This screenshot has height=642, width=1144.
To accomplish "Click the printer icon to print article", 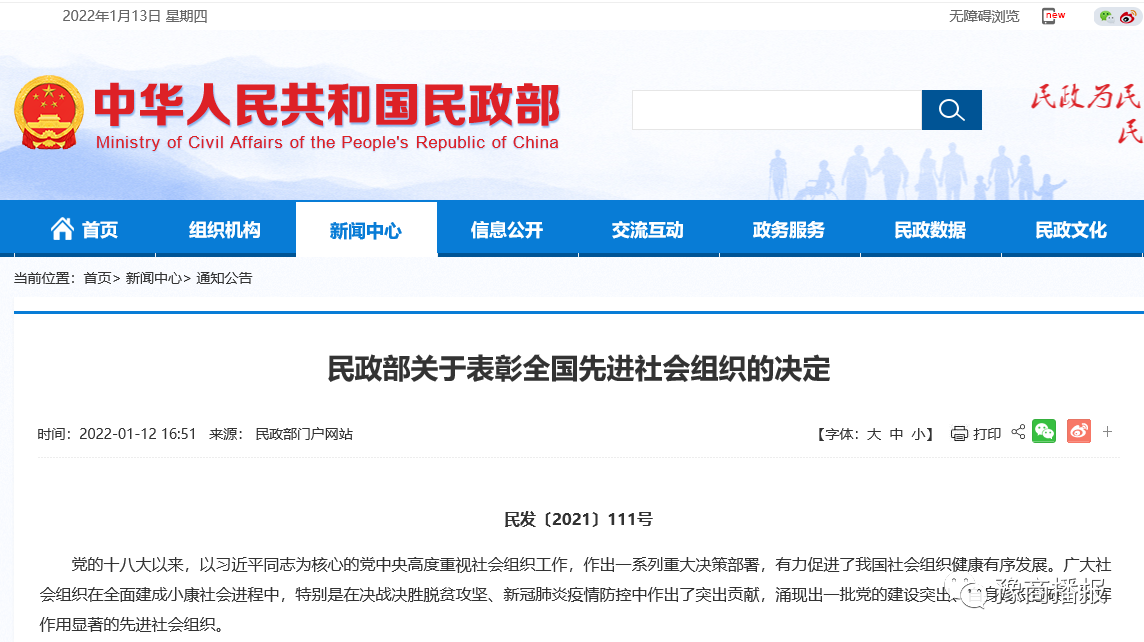I will tap(959, 433).
